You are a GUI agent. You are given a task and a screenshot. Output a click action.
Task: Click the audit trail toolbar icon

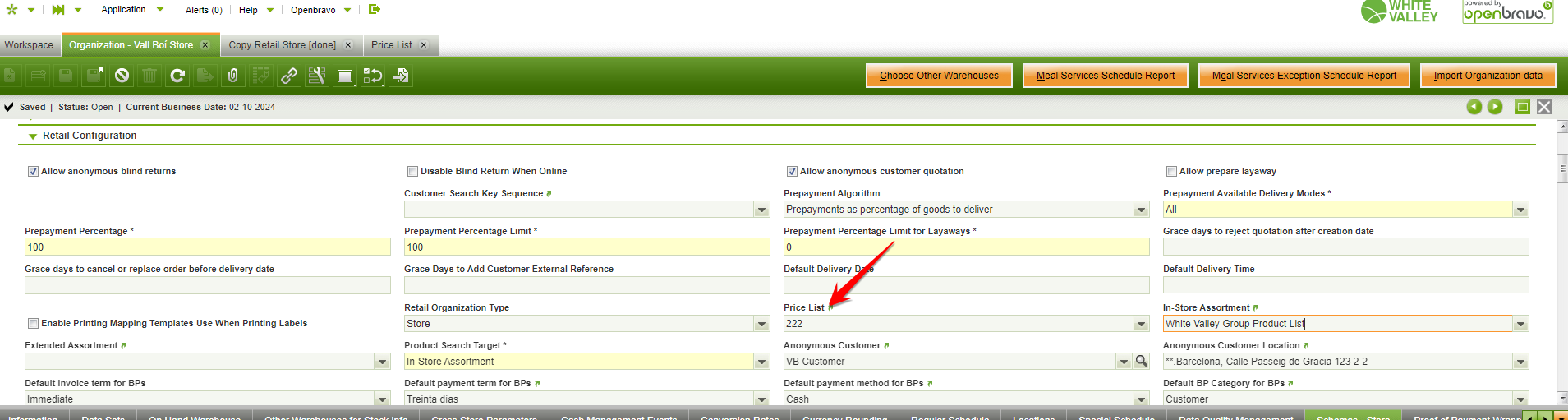(261, 76)
